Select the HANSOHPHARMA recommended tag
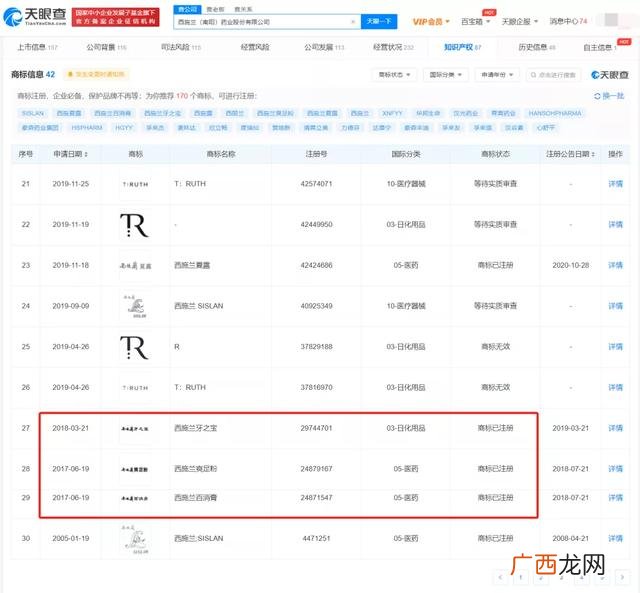 point(555,113)
